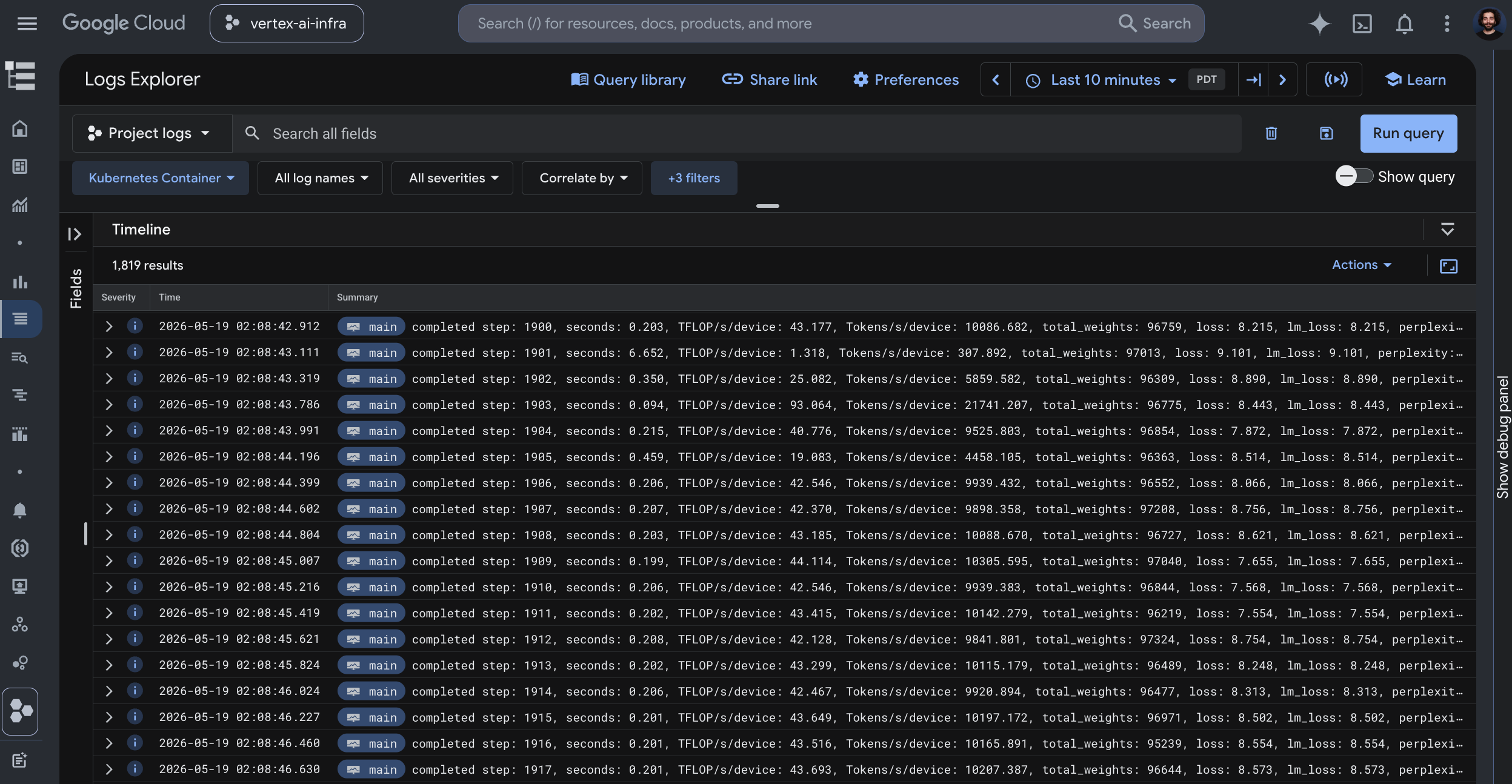
Task: Expand the log entry for step 1901
Action: [109, 353]
